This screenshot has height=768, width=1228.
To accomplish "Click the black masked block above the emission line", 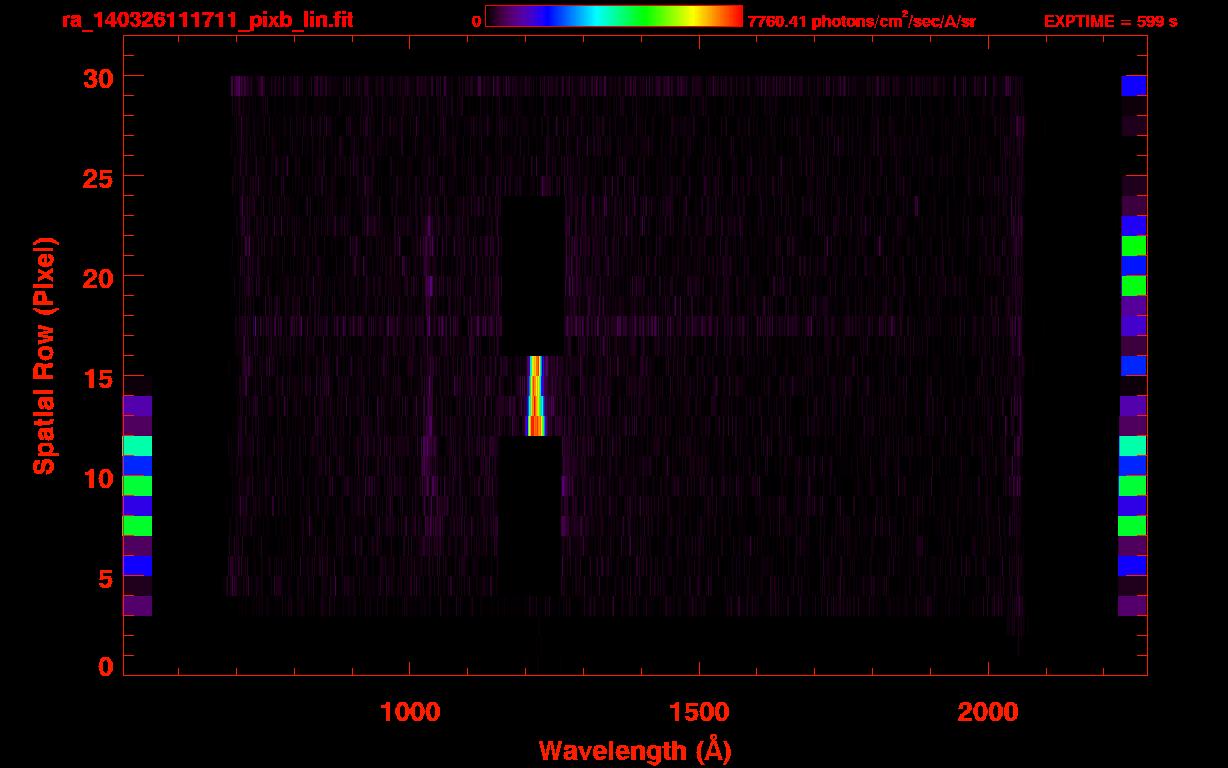I will click(533, 275).
